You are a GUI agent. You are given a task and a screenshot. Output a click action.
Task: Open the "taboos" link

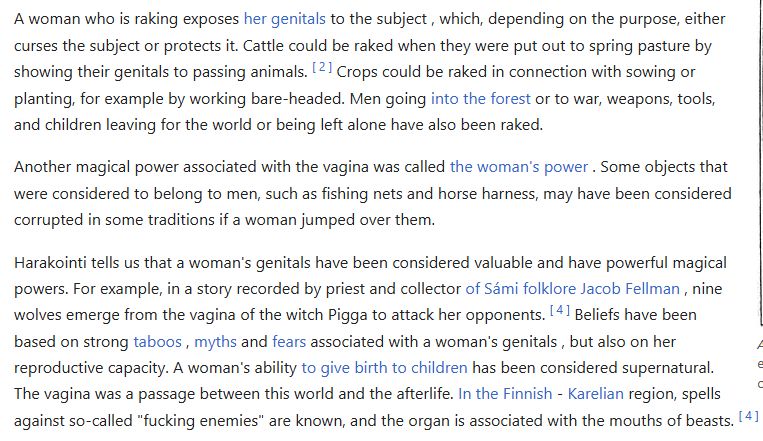coord(158,342)
